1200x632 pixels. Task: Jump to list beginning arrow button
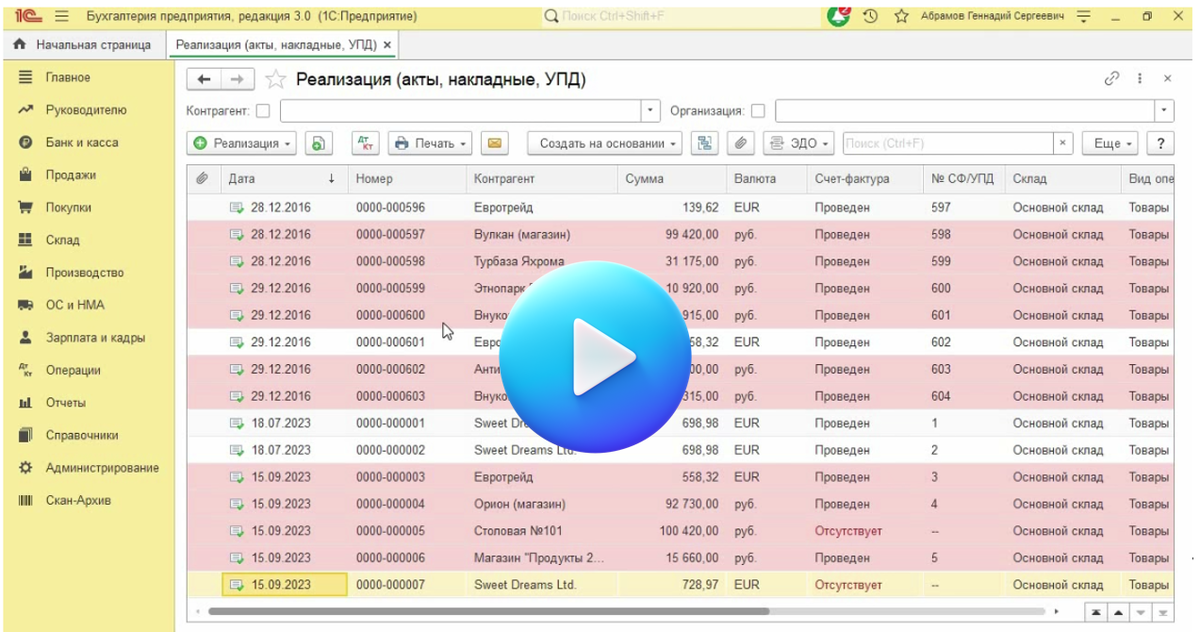(x=1096, y=611)
